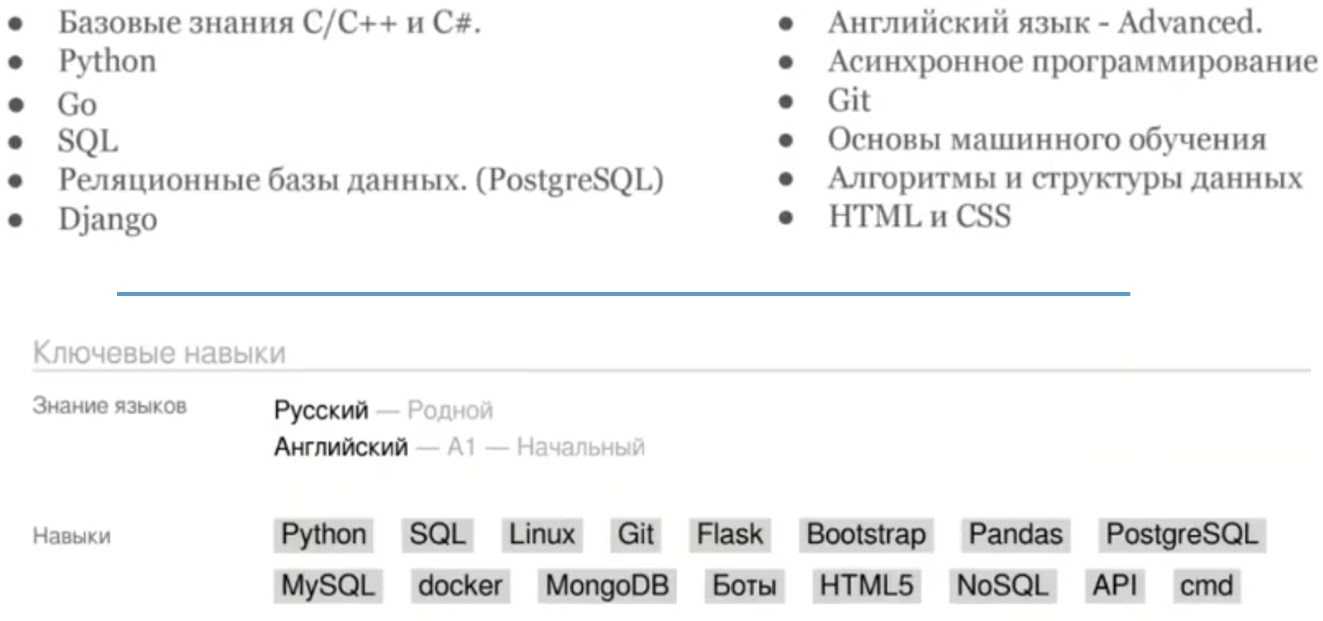This screenshot has height=621, width=1323.
Task: Select the docker skill tag
Action: pyautogui.click(x=461, y=586)
